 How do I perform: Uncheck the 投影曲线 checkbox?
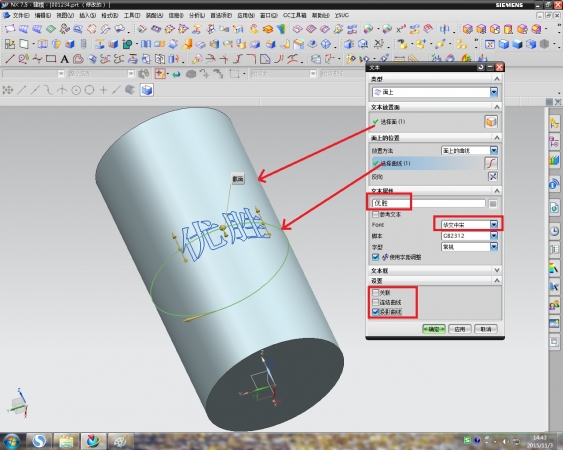pyautogui.click(x=376, y=312)
